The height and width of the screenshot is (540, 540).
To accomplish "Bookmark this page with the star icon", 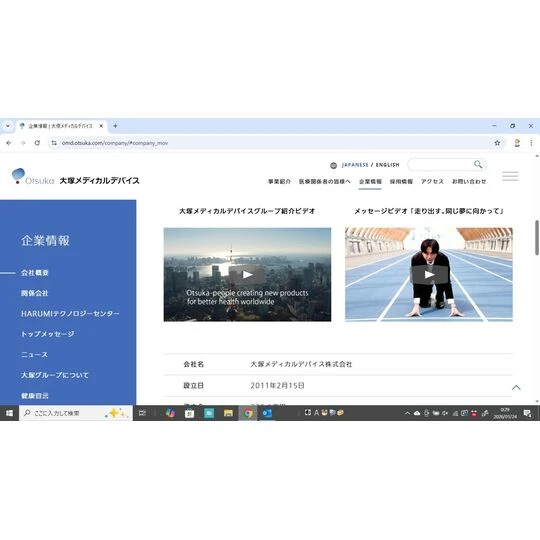I will [x=497, y=143].
